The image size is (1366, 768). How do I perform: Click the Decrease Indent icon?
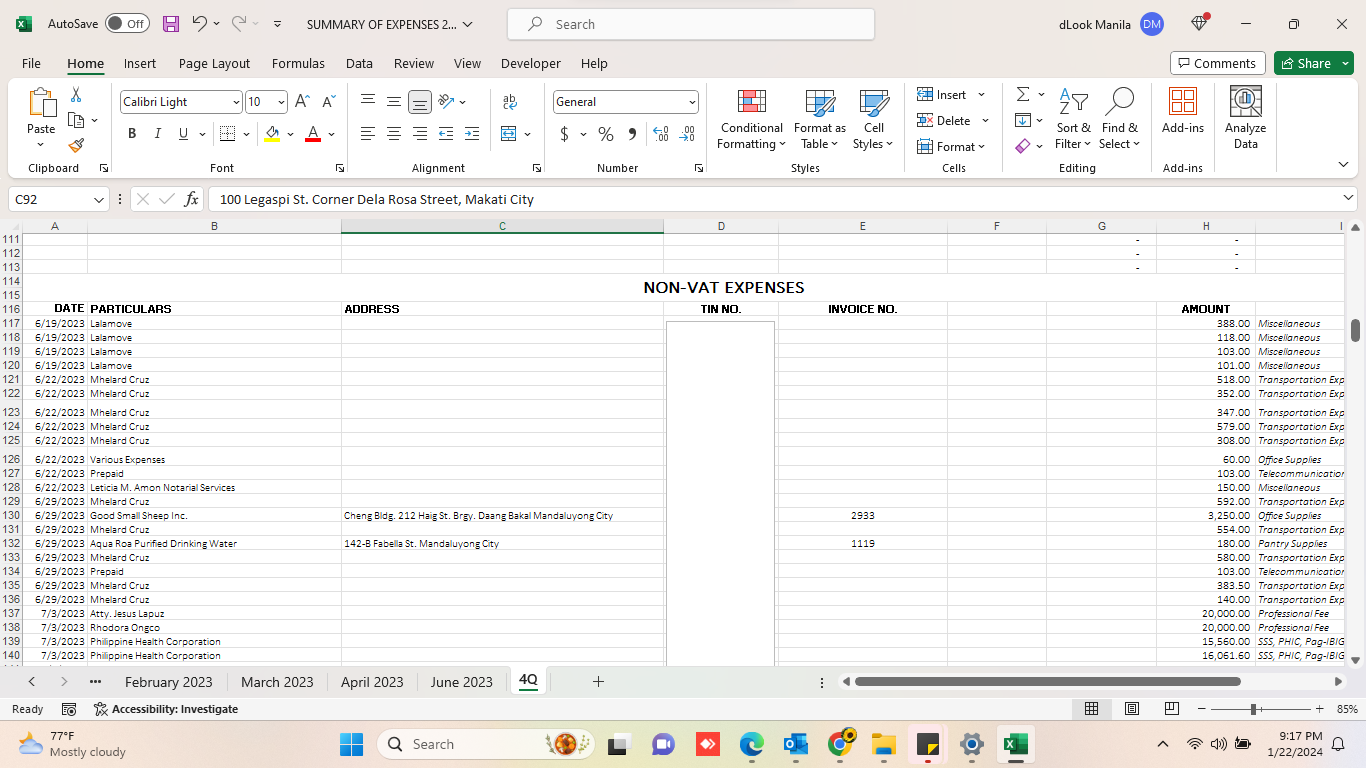(x=446, y=134)
